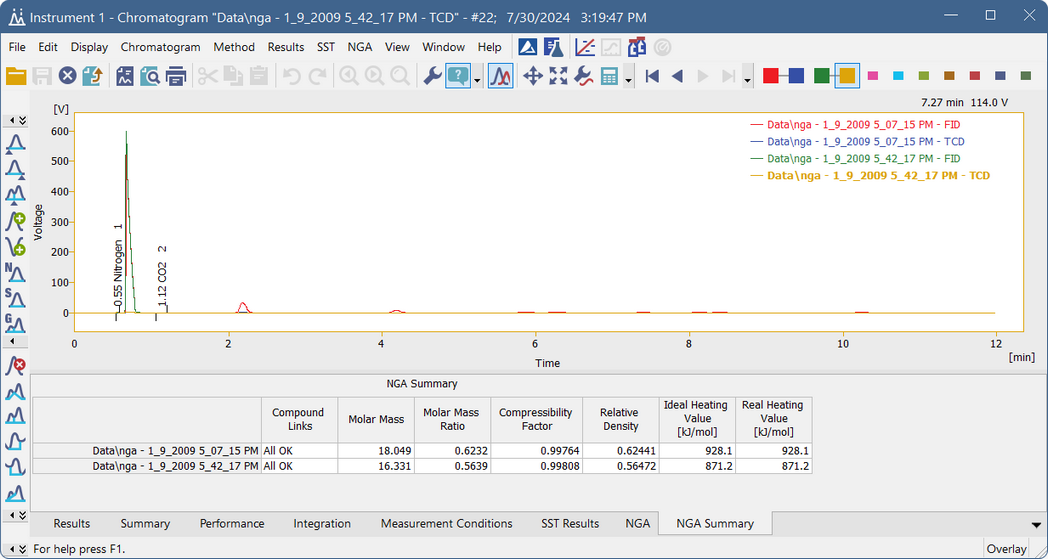Click the 16.331 Molar Mass cell
The height and width of the screenshot is (559, 1048).
point(375,466)
